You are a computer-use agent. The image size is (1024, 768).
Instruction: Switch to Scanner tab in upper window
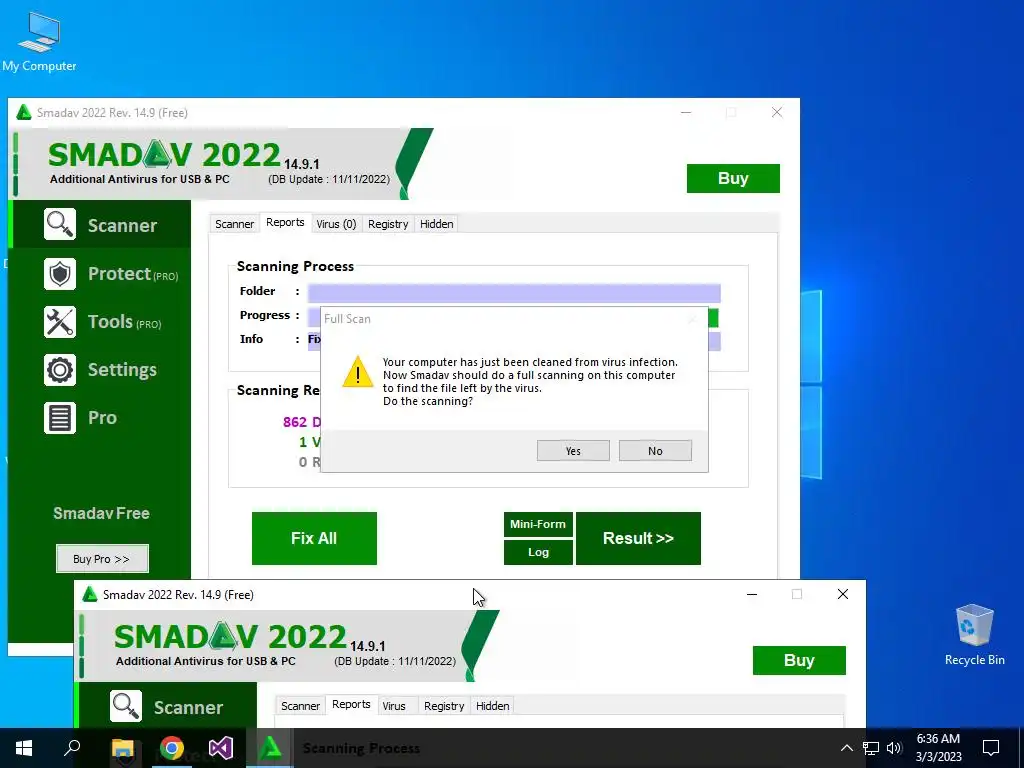[234, 224]
